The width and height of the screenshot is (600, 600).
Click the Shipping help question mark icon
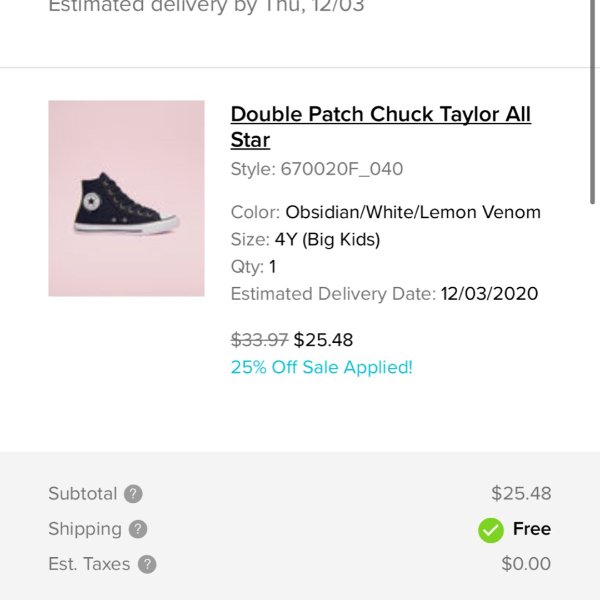[x=138, y=529]
